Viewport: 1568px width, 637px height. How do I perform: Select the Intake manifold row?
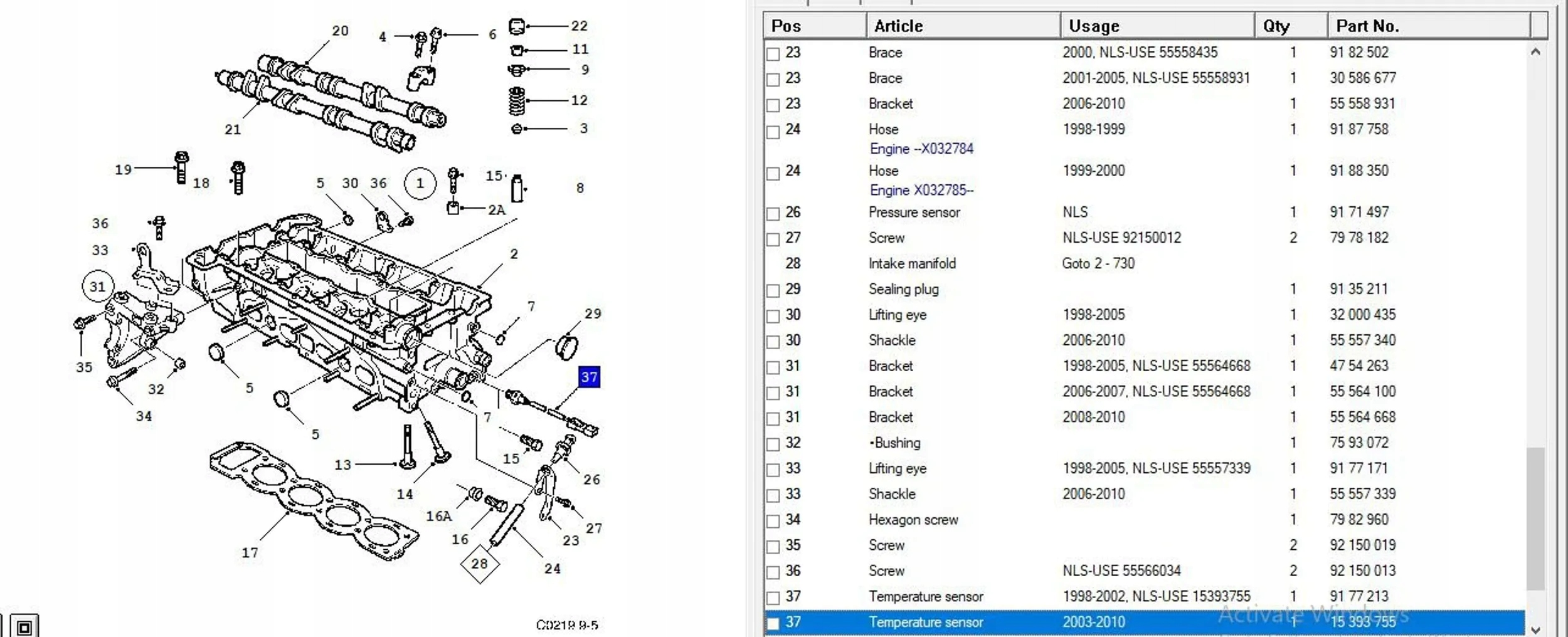(1145, 263)
